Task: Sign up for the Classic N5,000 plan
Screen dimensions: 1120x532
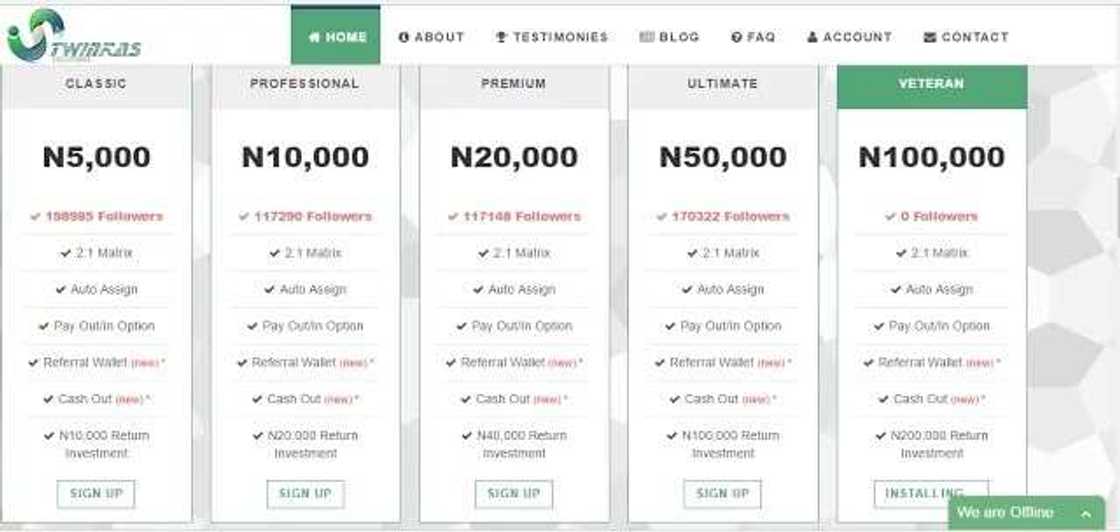Action: (96, 493)
